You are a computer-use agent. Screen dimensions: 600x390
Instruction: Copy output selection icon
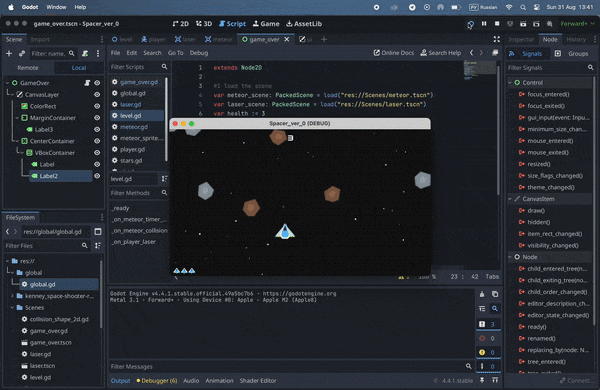pos(495,294)
